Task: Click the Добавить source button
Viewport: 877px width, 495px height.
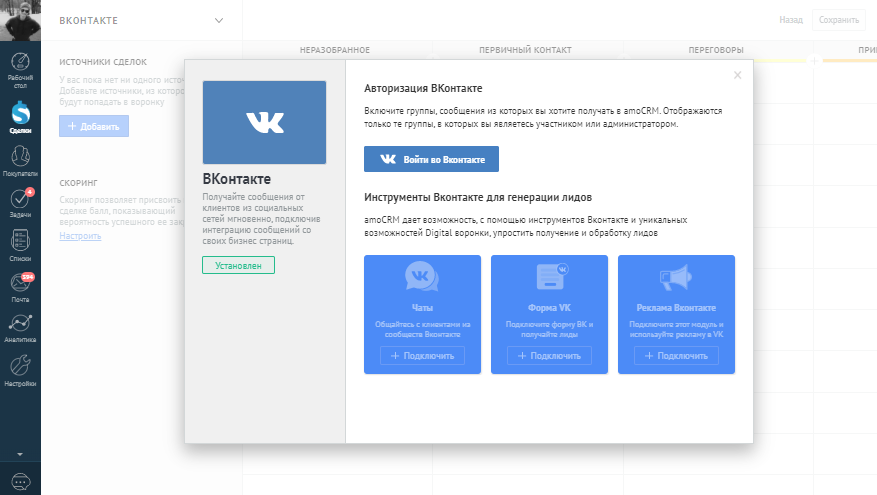Action: tap(94, 126)
